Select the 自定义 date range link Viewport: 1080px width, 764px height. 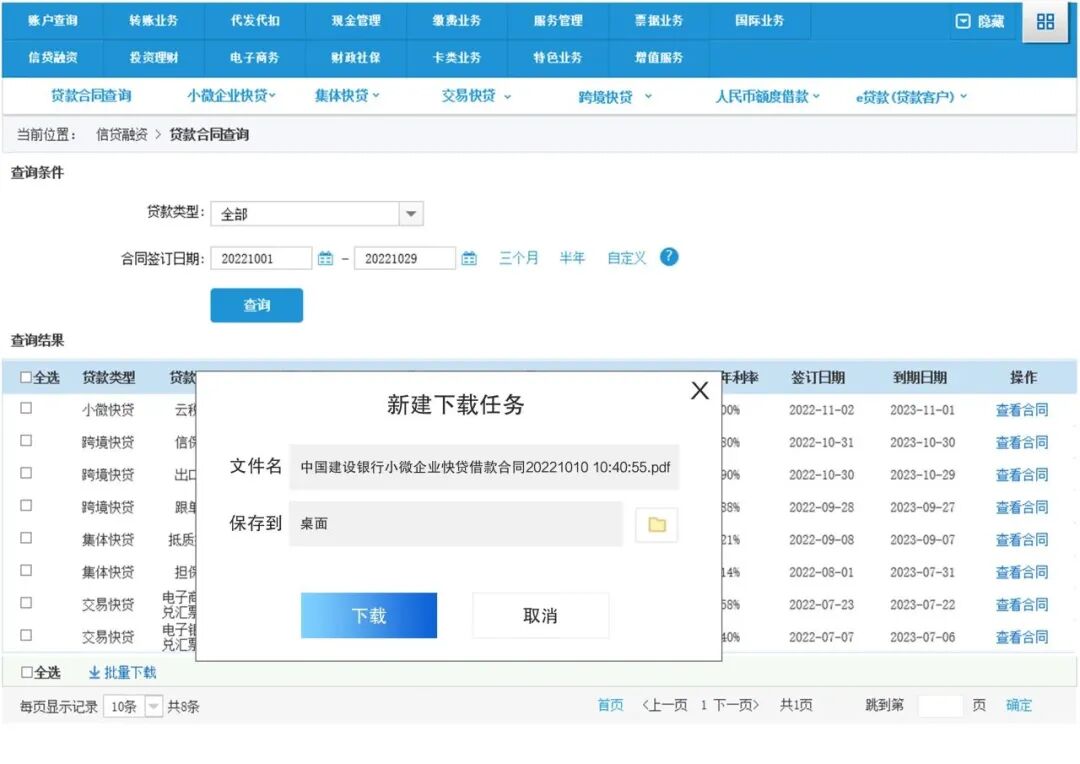(x=626, y=258)
